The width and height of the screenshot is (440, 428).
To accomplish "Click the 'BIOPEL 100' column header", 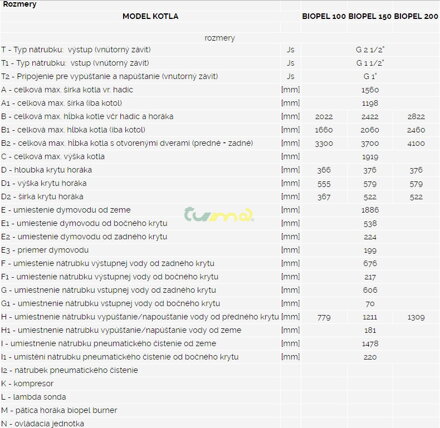I will (x=324, y=16).
